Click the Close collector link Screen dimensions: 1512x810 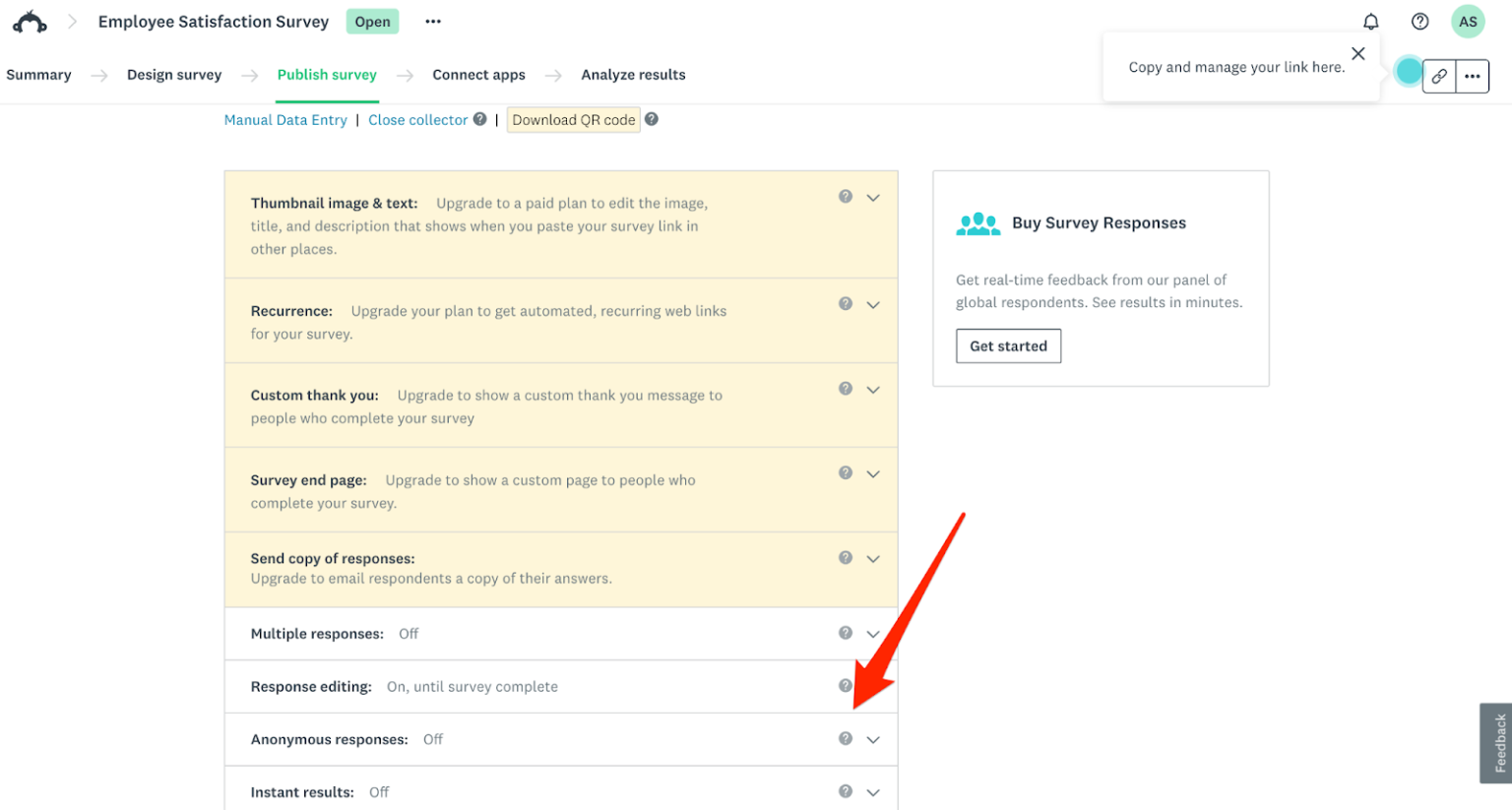click(418, 120)
